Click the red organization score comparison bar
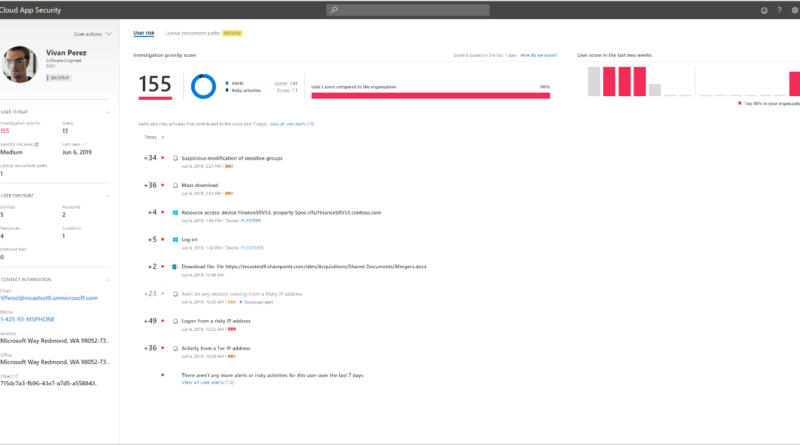The image size is (800, 445). 431,95
